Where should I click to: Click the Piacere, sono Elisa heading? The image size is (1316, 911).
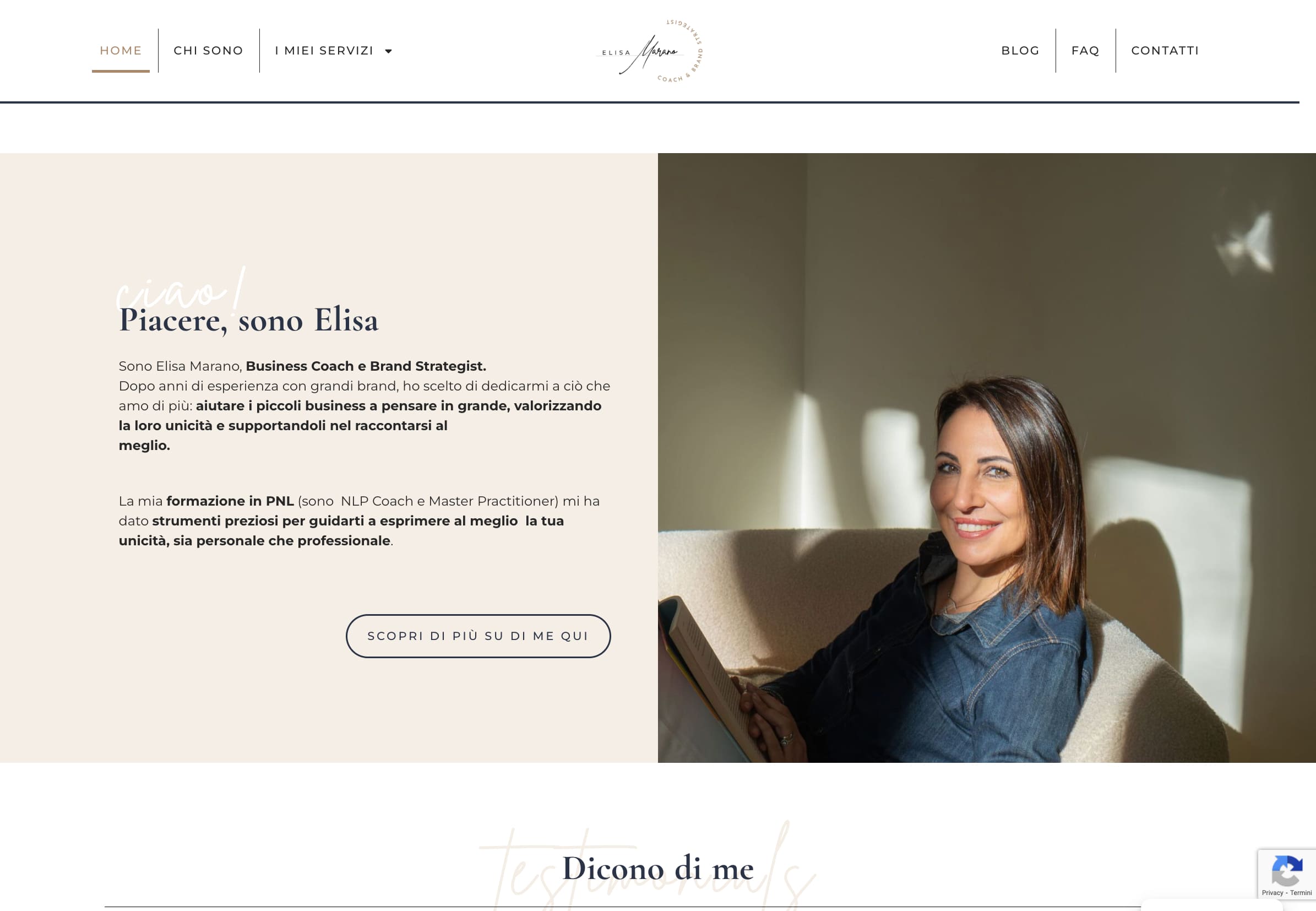tap(249, 320)
